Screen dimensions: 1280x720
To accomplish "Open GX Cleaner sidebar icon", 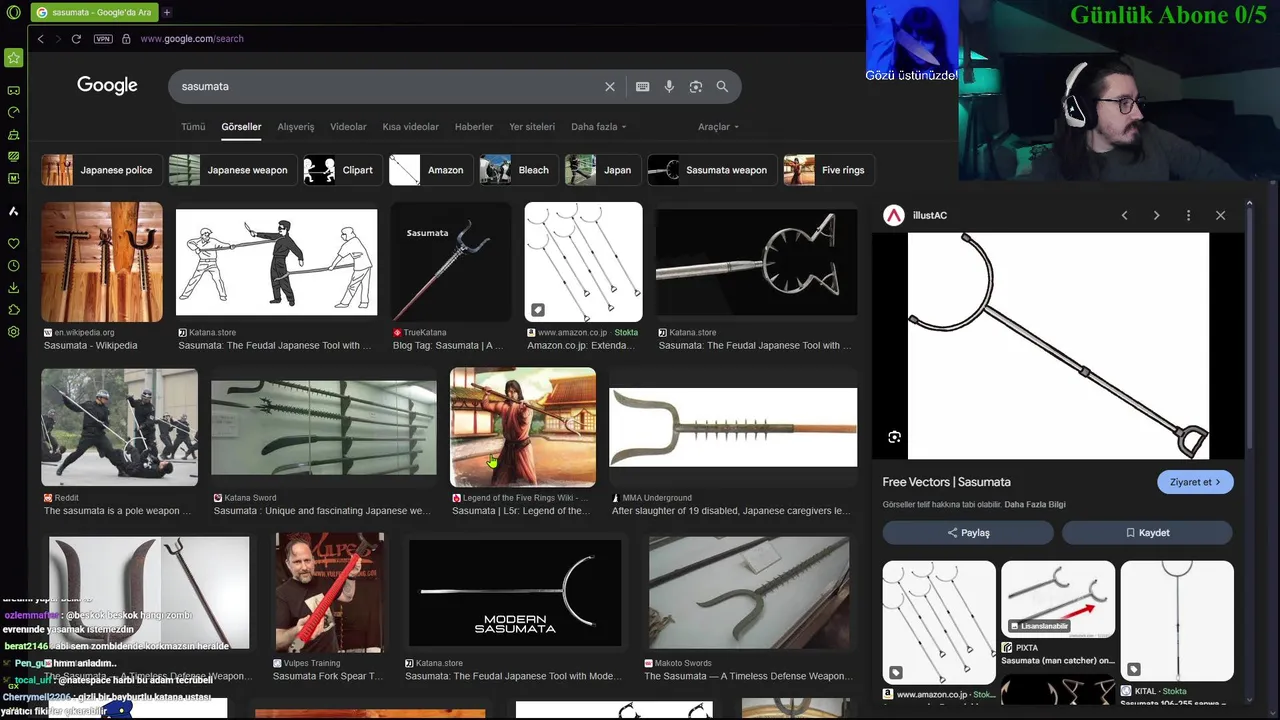I will click(x=13, y=134).
